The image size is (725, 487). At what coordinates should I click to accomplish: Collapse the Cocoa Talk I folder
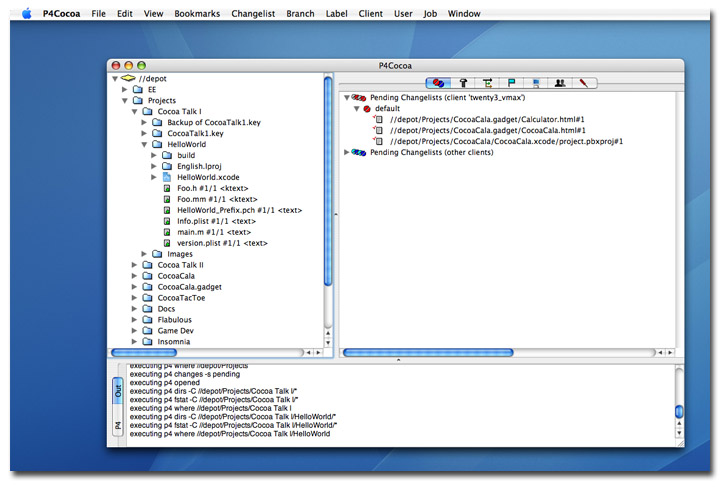[135, 112]
